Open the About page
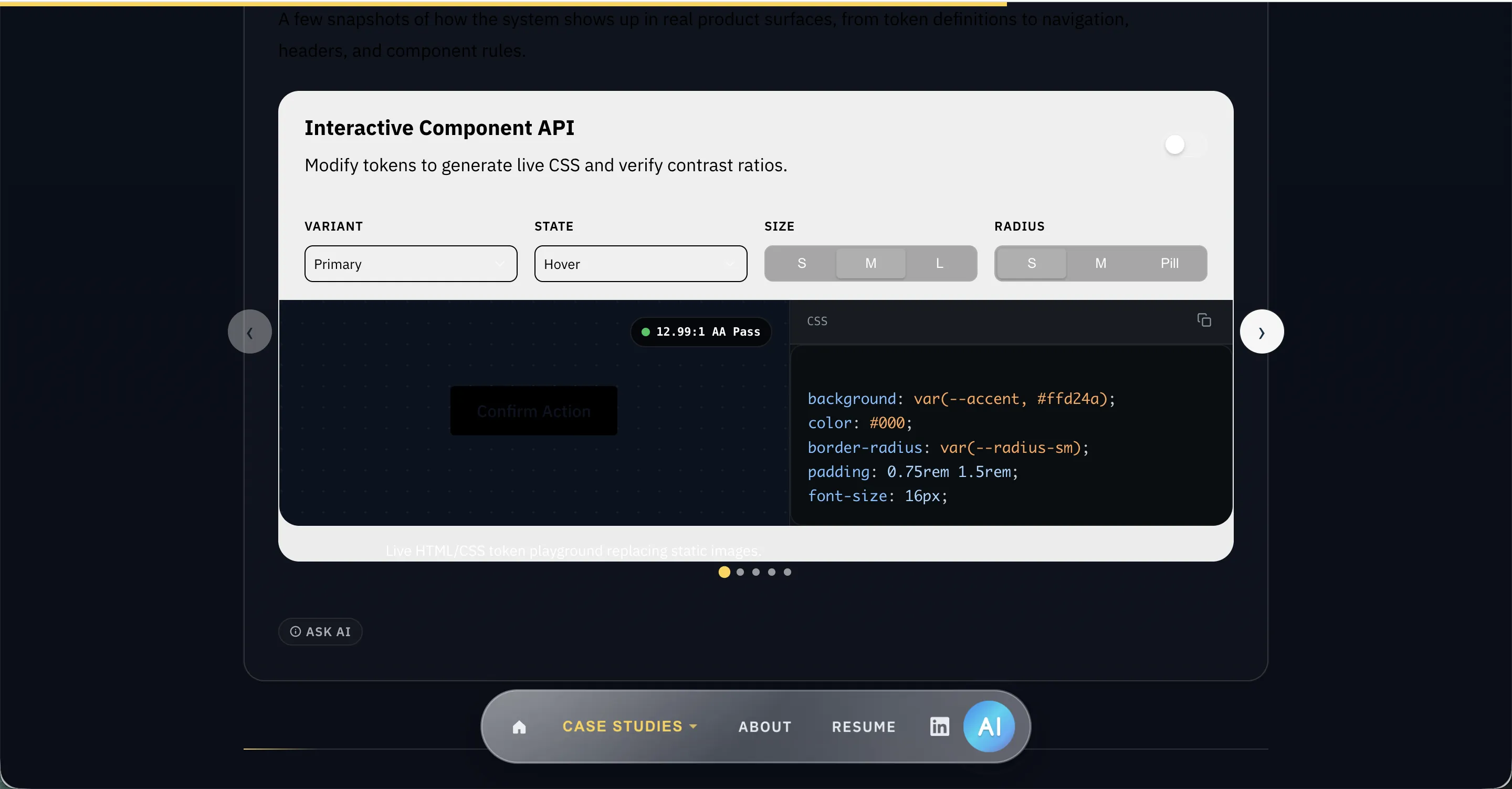This screenshot has width=1512, height=789. coord(765,728)
